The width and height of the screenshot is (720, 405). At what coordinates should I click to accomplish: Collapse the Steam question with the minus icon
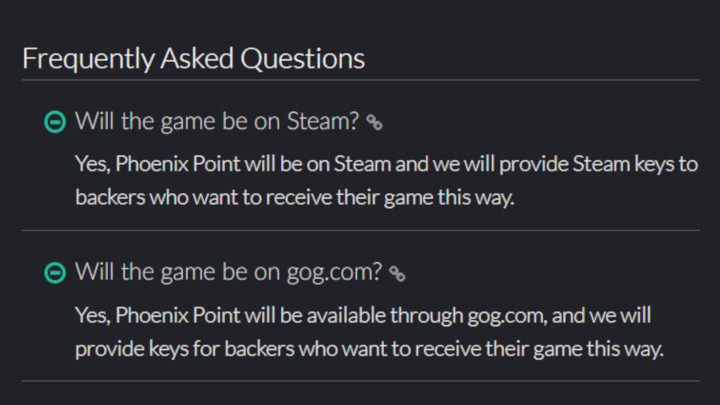click(x=56, y=122)
